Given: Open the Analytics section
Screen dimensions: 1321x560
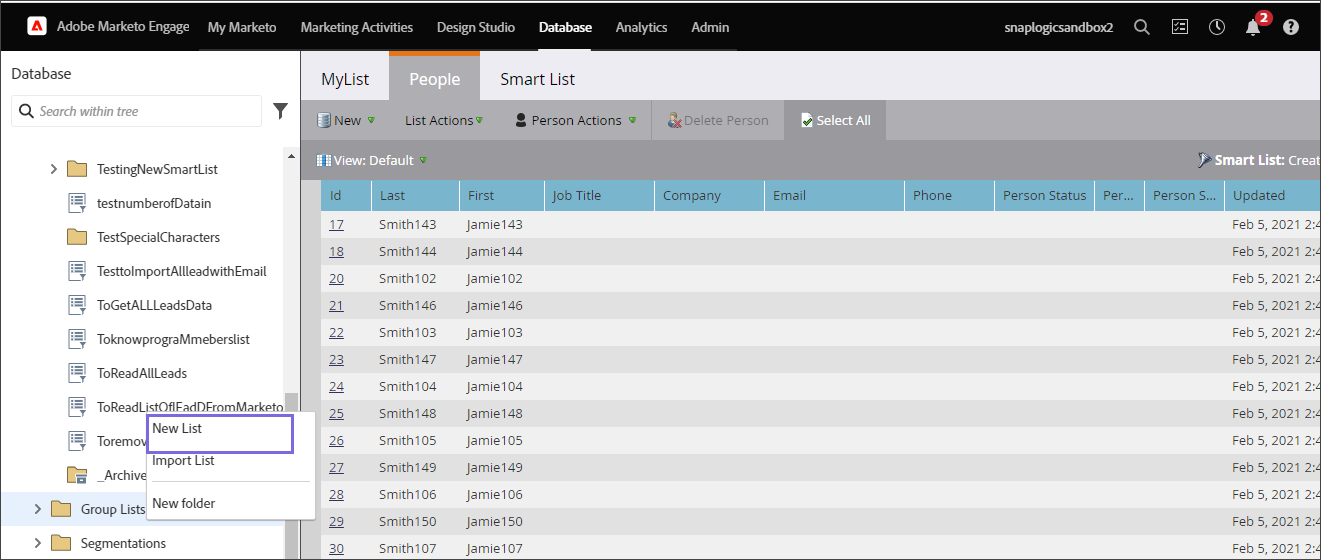Looking at the screenshot, I should (x=642, y=27).
